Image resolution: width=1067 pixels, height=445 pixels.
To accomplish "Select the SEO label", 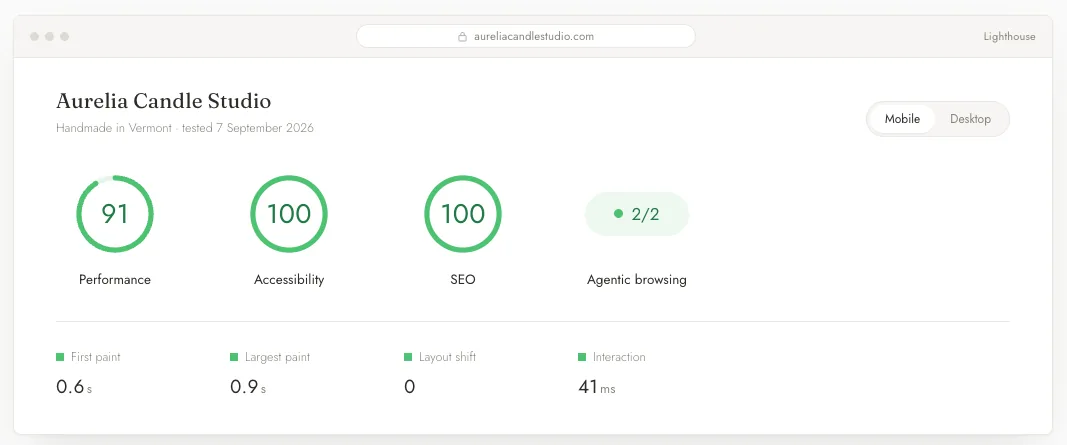I will [x=463, y=280].
